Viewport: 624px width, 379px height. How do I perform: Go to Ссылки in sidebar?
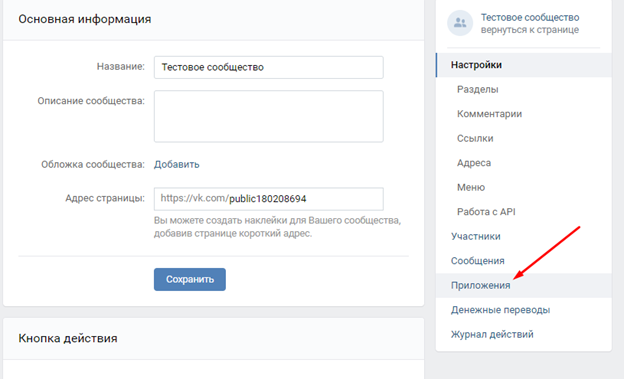(x=524, y=139)
